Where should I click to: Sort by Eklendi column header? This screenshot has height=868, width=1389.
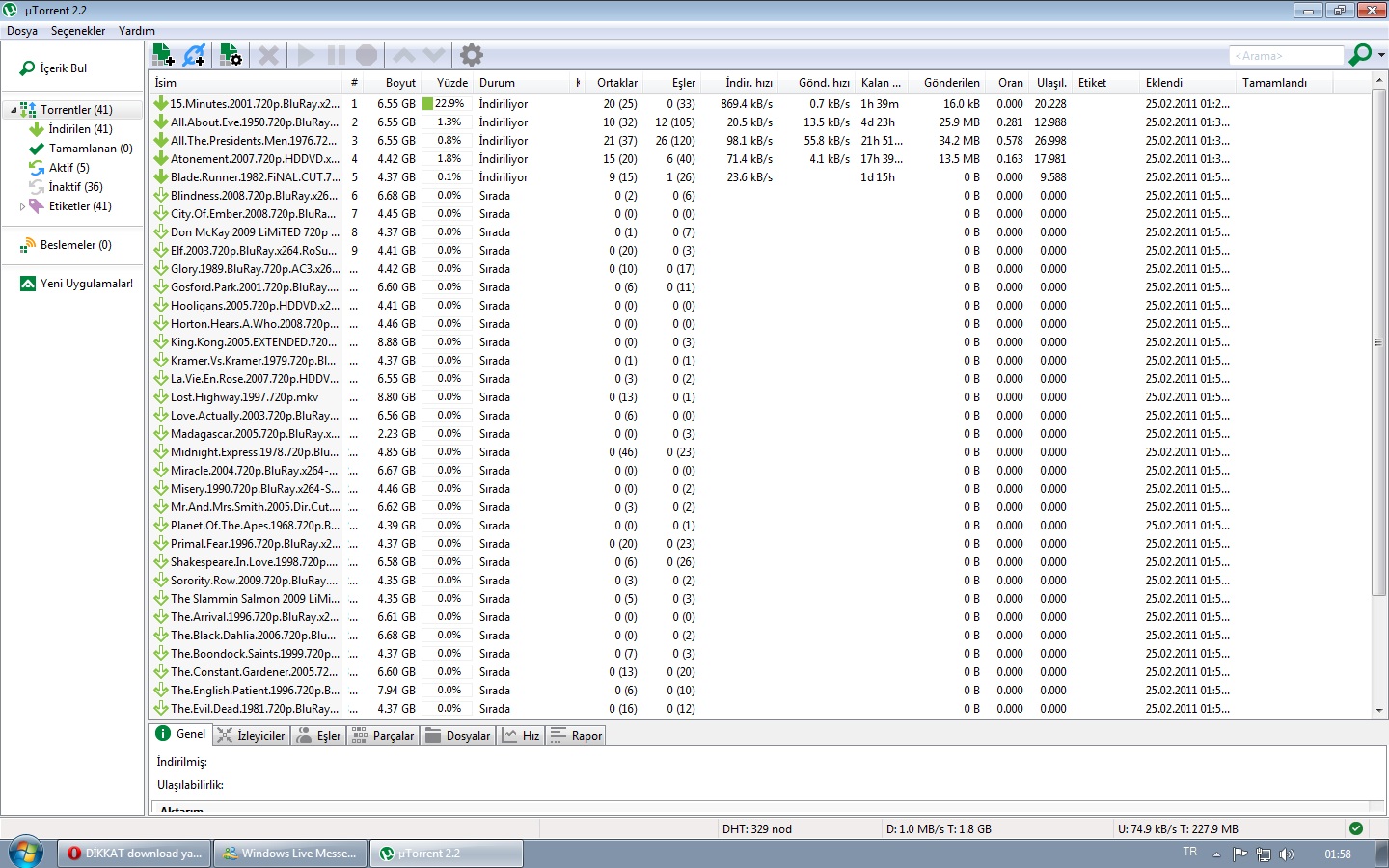click(1188, 83)
